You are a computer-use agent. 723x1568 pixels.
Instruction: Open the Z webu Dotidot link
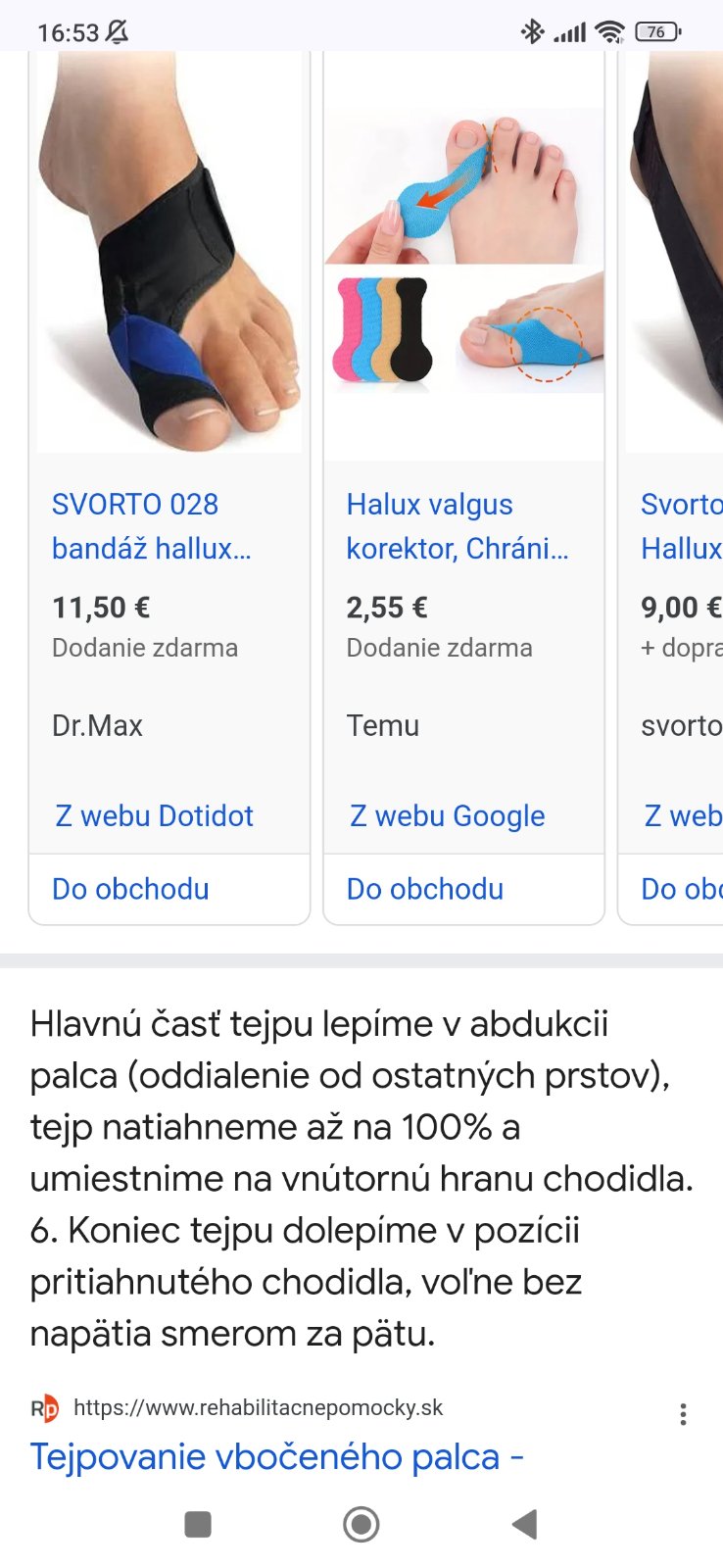(x=155, y=815)
